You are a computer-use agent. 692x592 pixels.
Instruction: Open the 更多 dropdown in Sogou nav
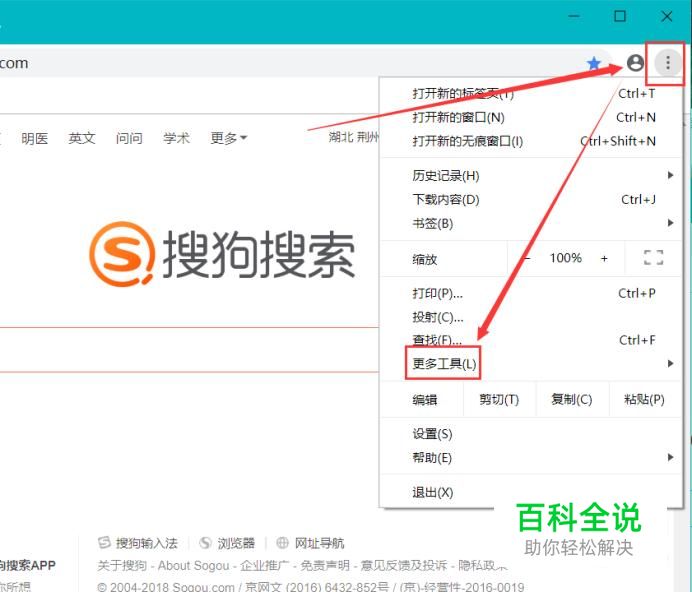tap(228, 138)
